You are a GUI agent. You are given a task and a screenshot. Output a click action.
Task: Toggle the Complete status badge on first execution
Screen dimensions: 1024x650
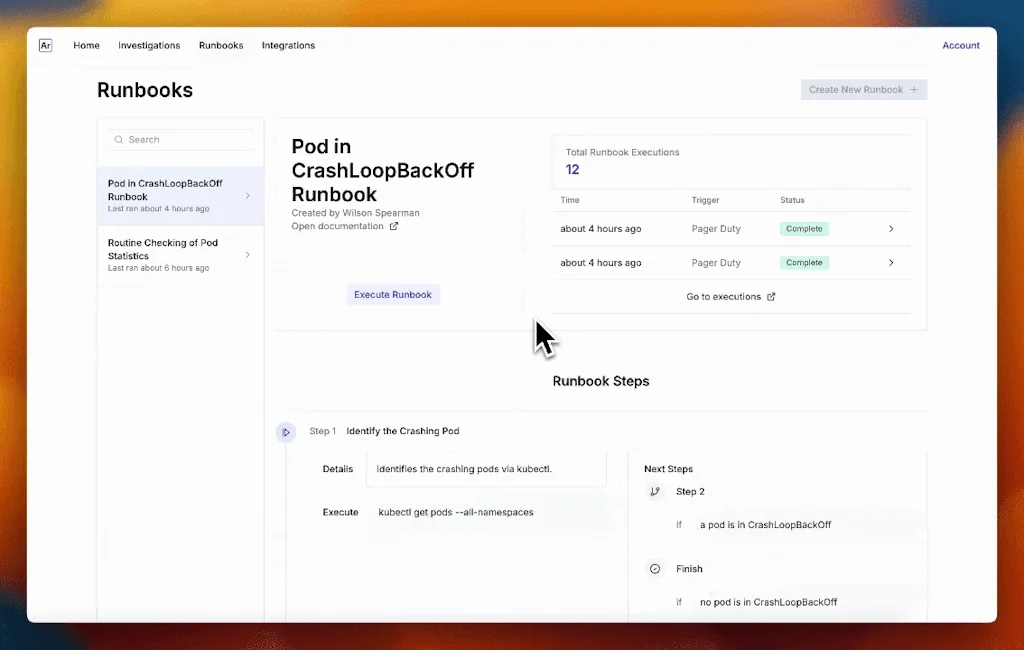coord(804,228)
